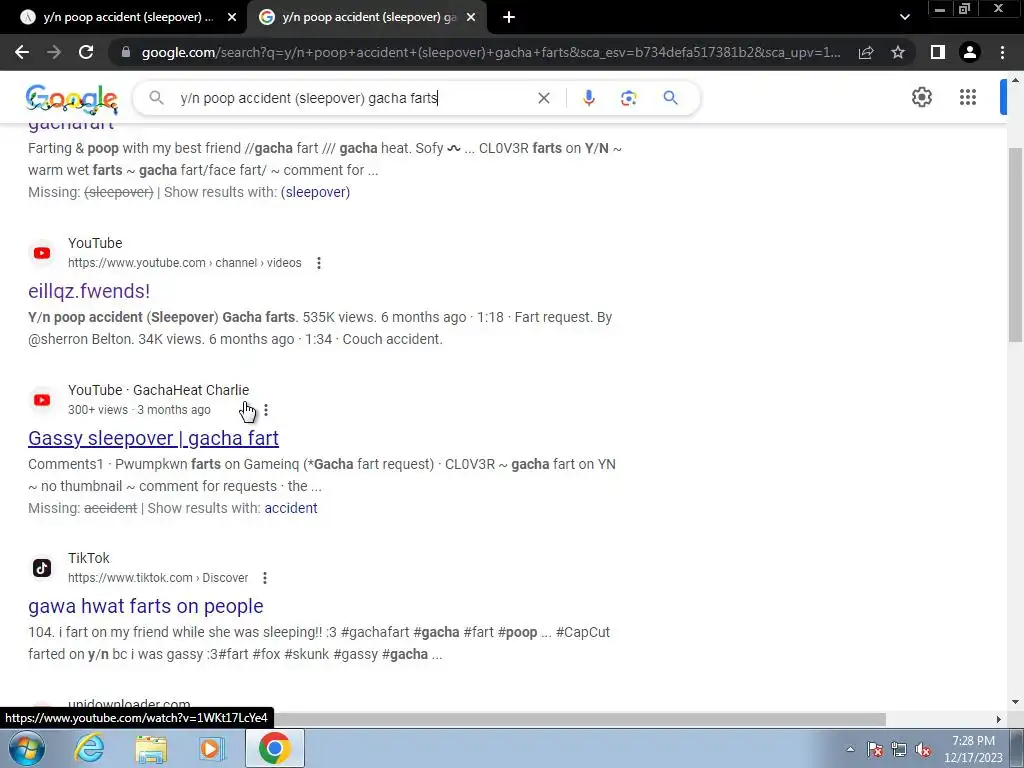The width and height of the screenshot is (1024, 768).
Task: Open options for eillqz.fwends result
Action: 319,263
